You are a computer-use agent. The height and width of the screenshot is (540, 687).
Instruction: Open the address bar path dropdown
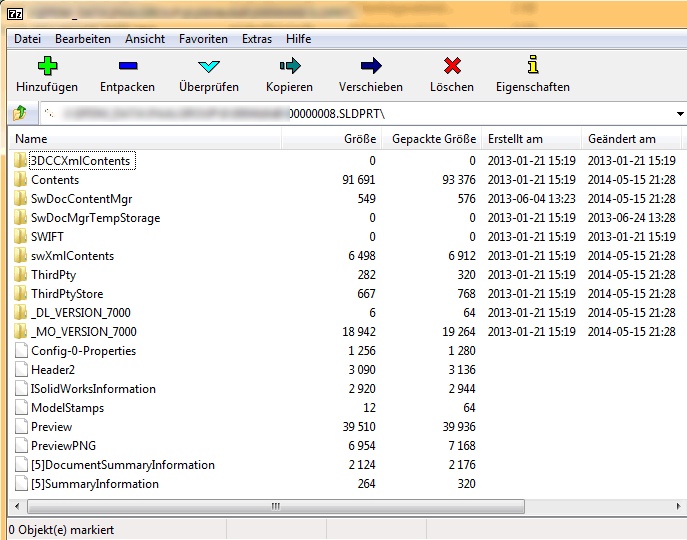680,114
